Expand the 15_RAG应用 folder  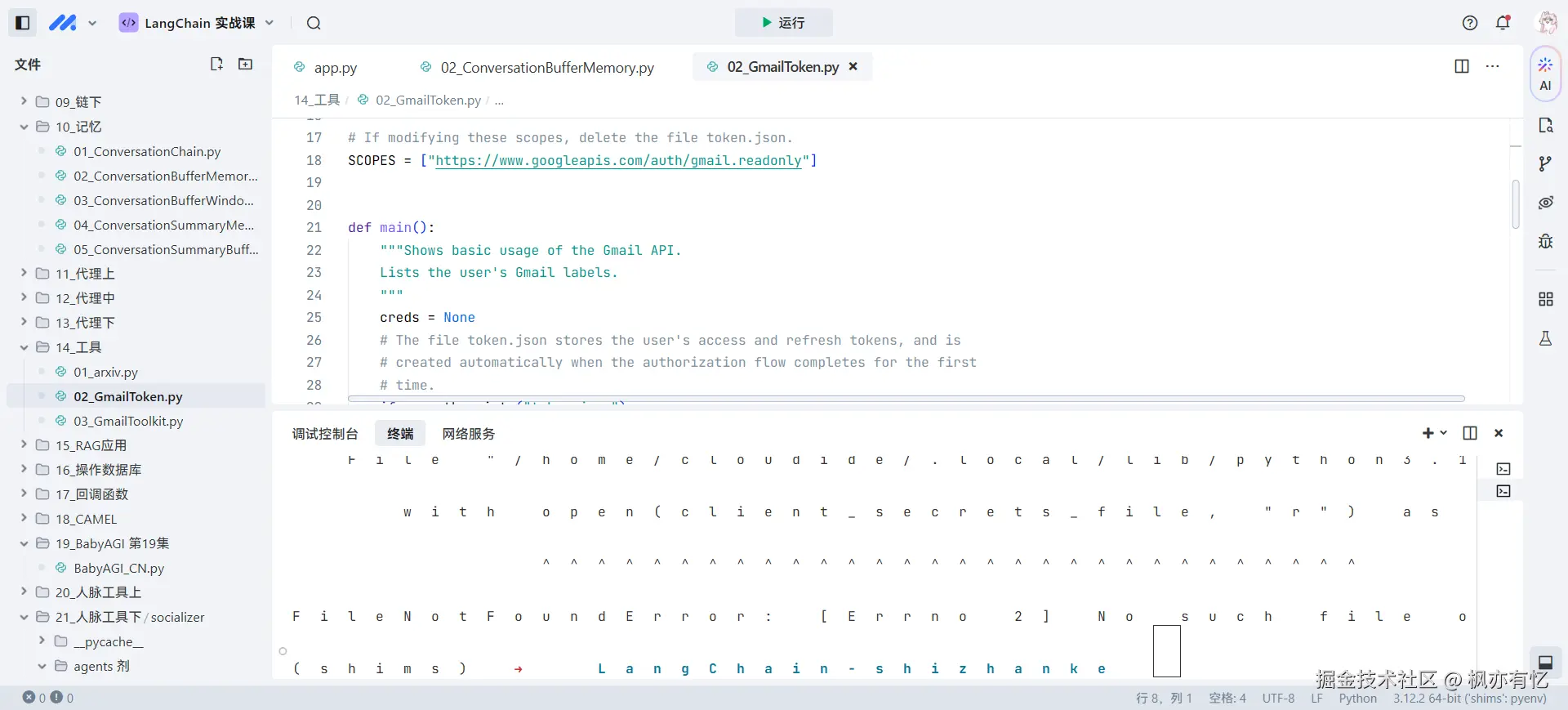point(24,445)
